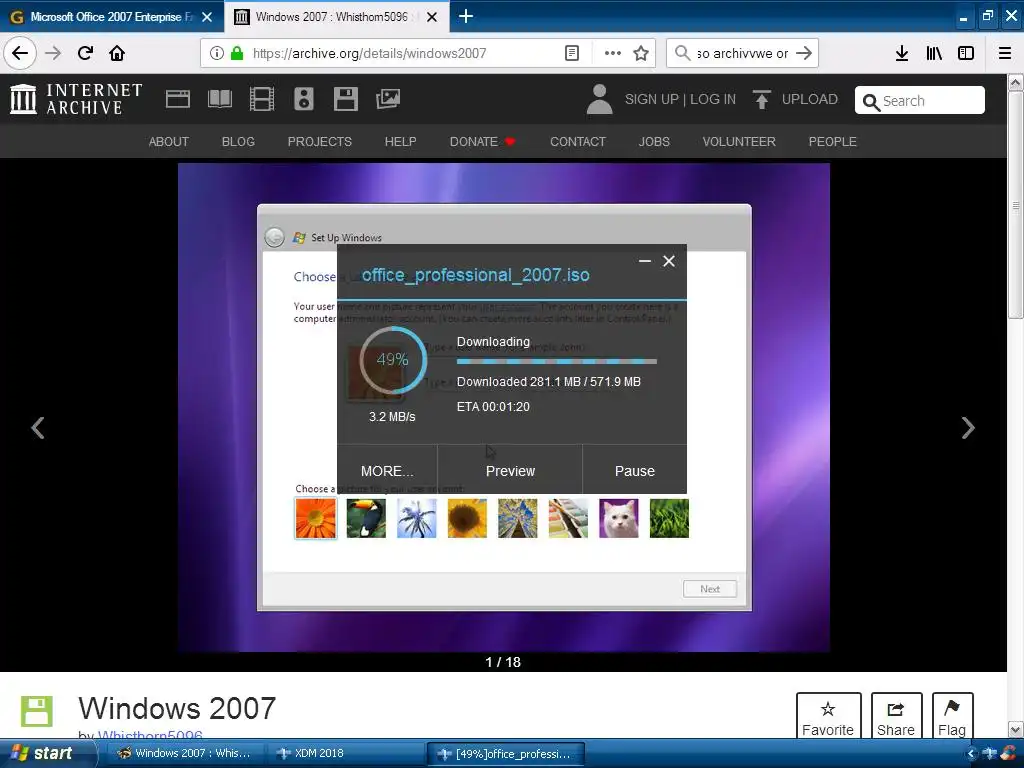Click the UPLOAD arrow button

(795, 99)
